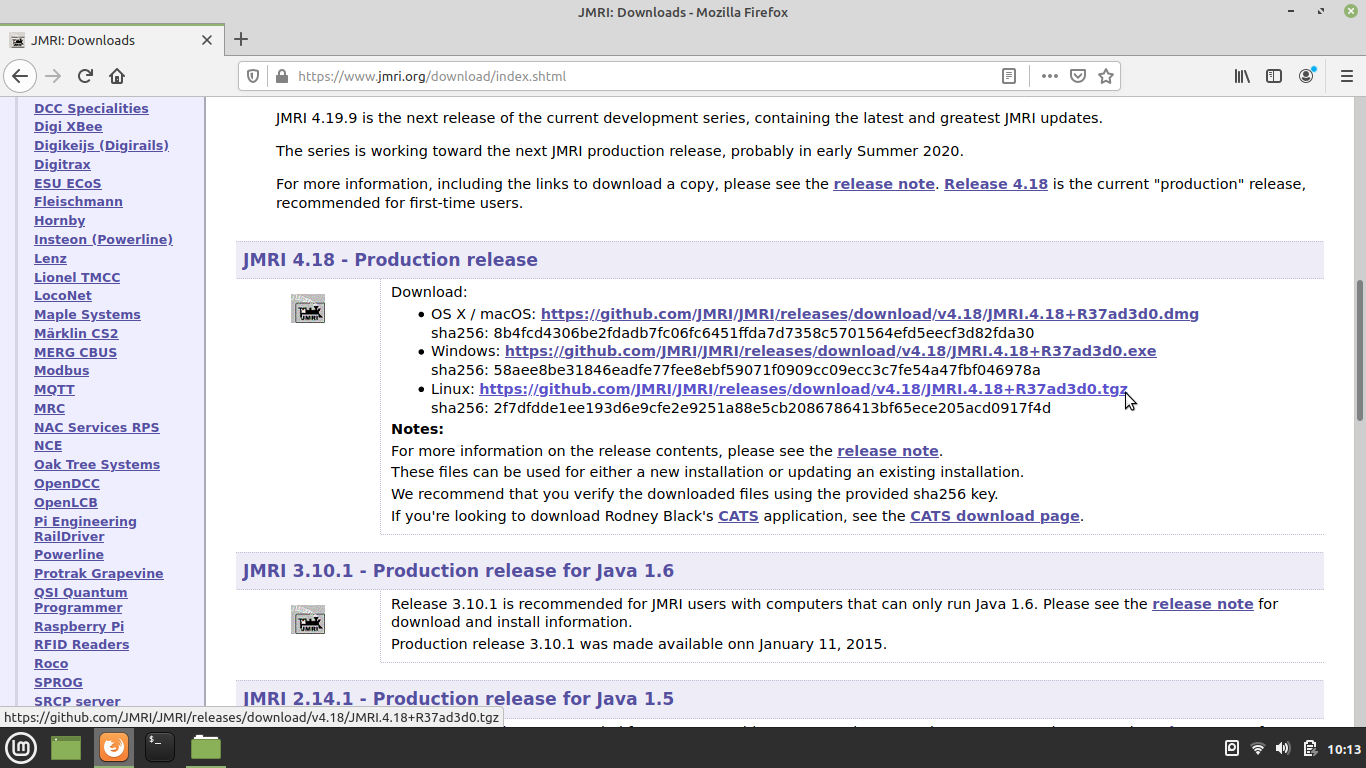Open the Linux Mint start menu
The width and height of the screenshot is (1366, 768).
tap(21, 747)
